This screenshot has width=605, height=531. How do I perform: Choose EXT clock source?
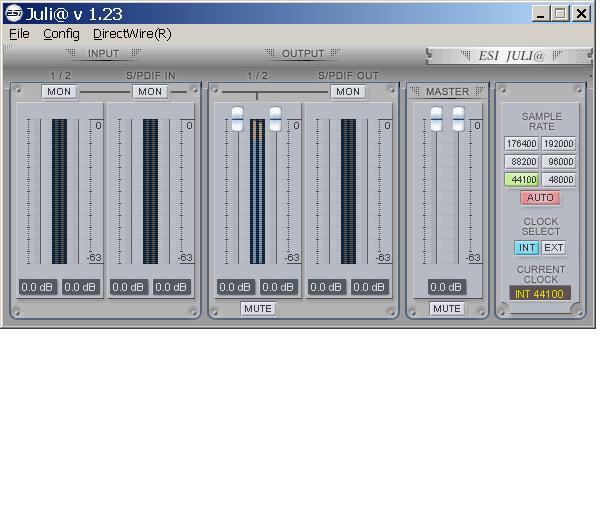(554, 248)
